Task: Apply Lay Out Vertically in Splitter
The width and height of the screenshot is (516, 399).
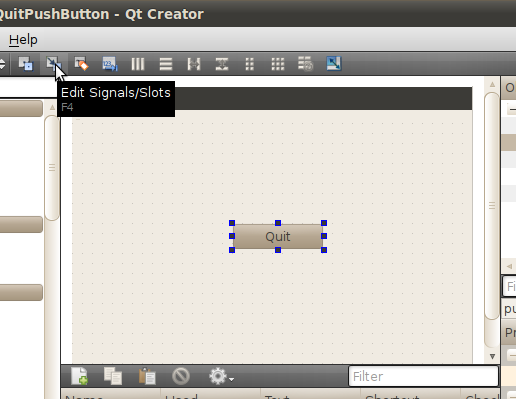Action: 222,64
